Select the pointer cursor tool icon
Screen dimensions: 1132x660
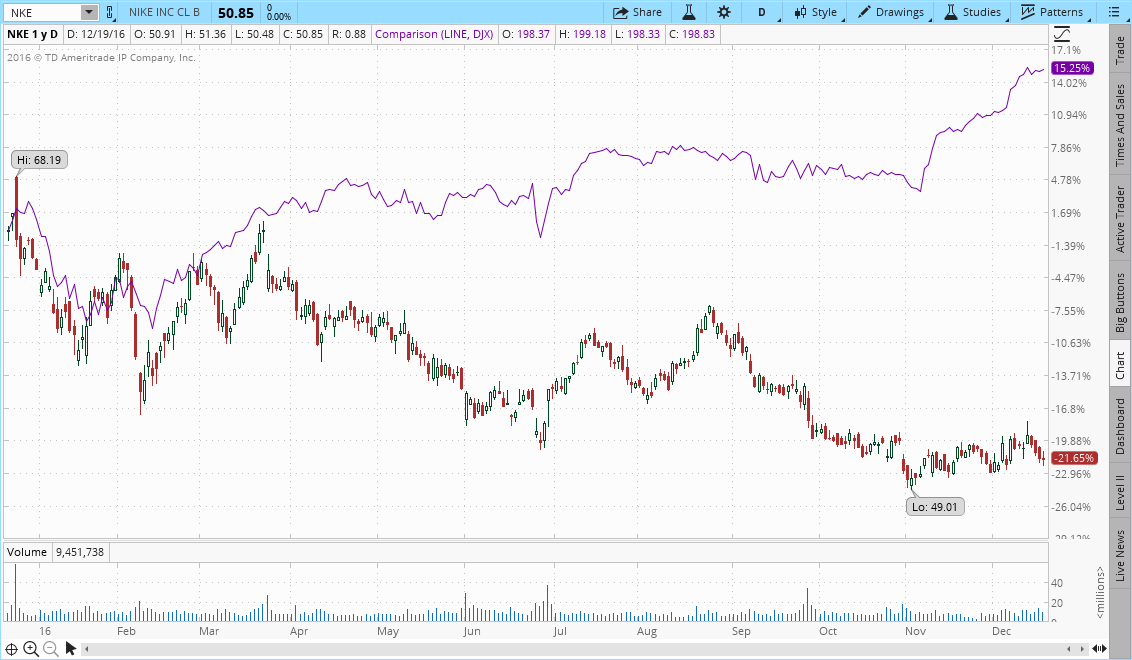[70, 648]
